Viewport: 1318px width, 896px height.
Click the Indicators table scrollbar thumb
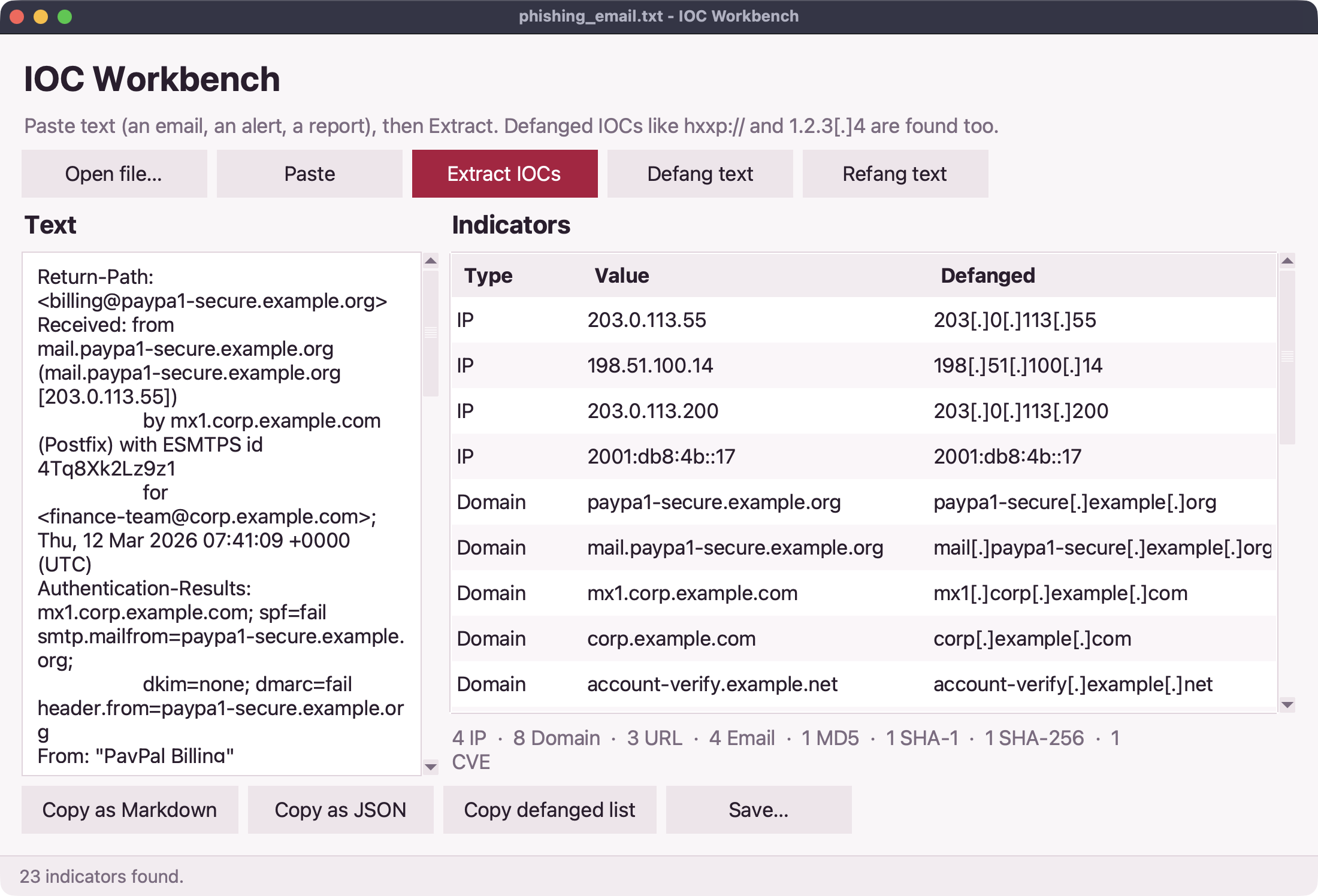tap(1287, 357)
